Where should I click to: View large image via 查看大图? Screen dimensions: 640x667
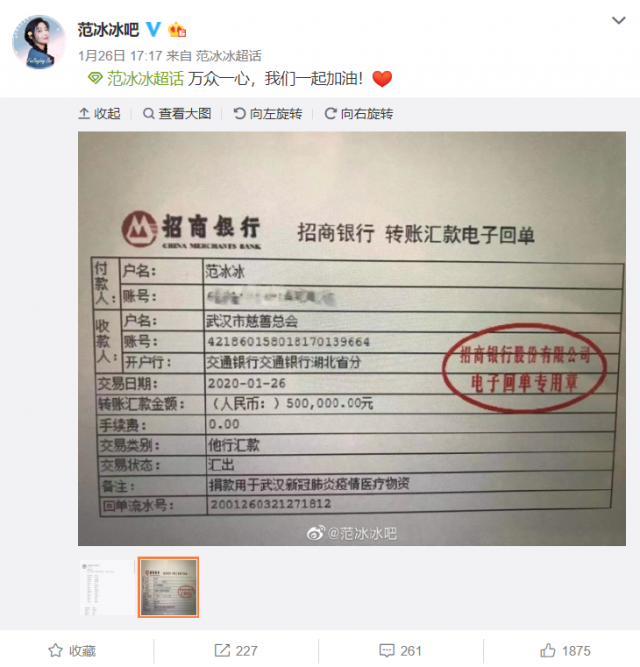pyautogui.click(x=177, y=114)
